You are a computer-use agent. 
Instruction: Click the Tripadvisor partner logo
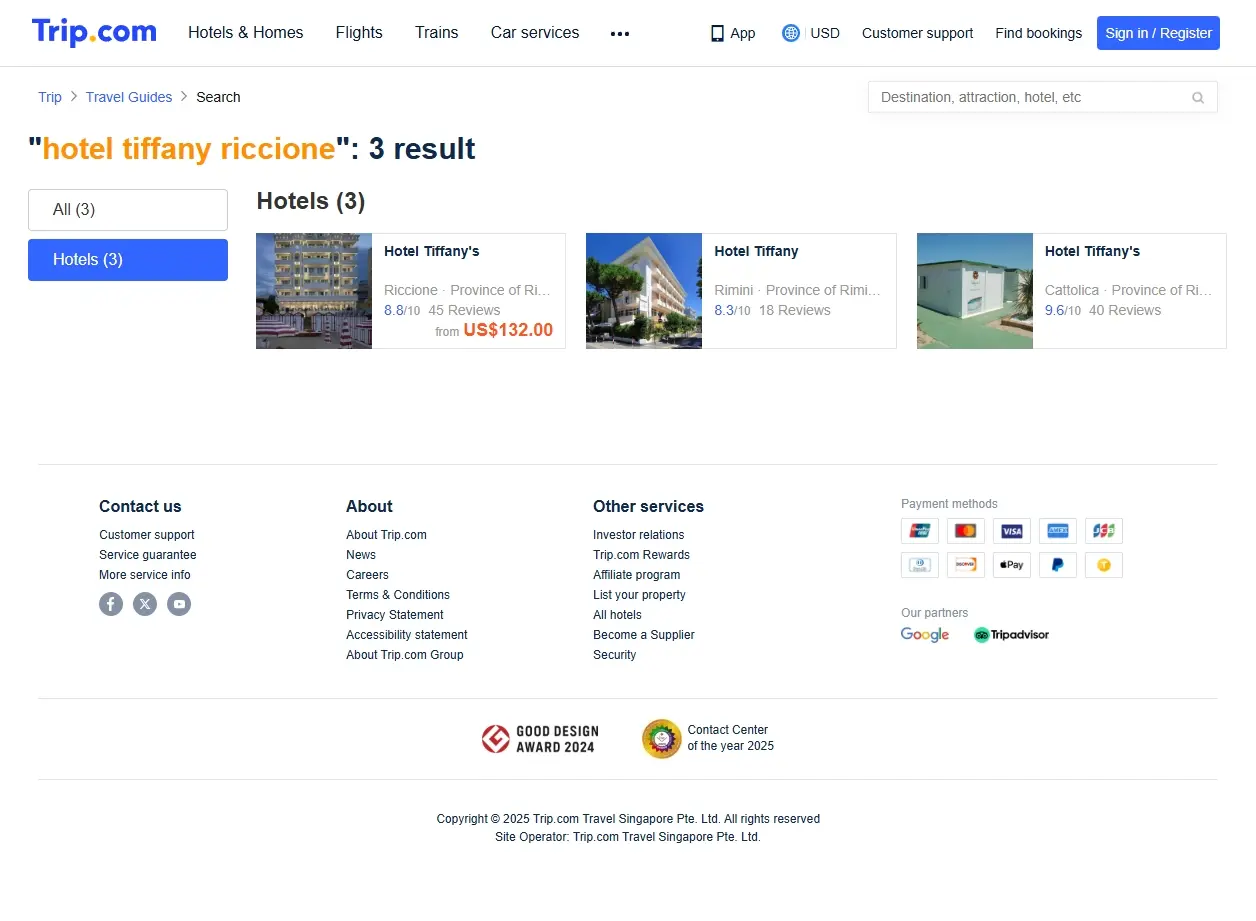[x=1011, y=635]
